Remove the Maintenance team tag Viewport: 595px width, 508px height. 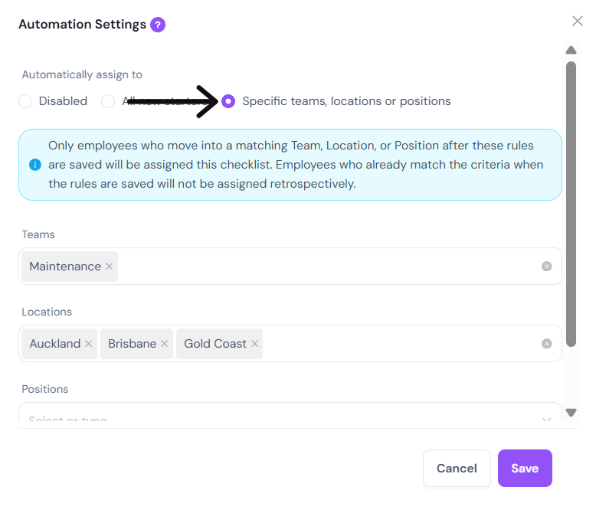pos(109,266)
